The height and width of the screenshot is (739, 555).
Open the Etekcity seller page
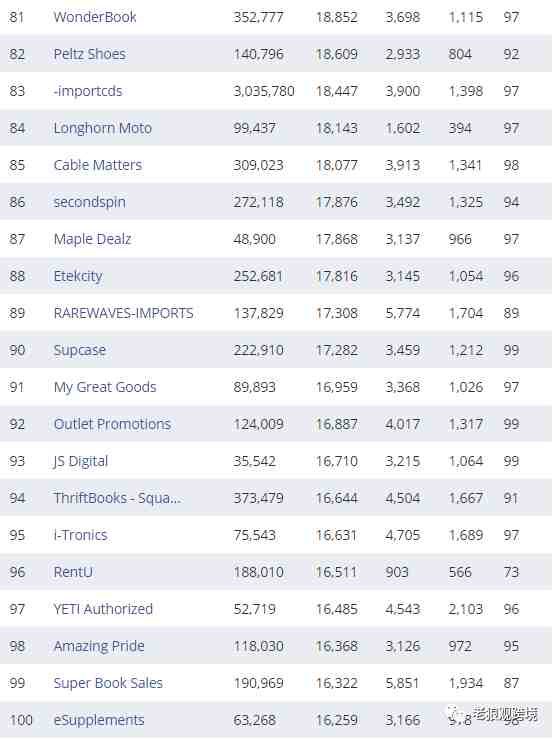(78, 276)
